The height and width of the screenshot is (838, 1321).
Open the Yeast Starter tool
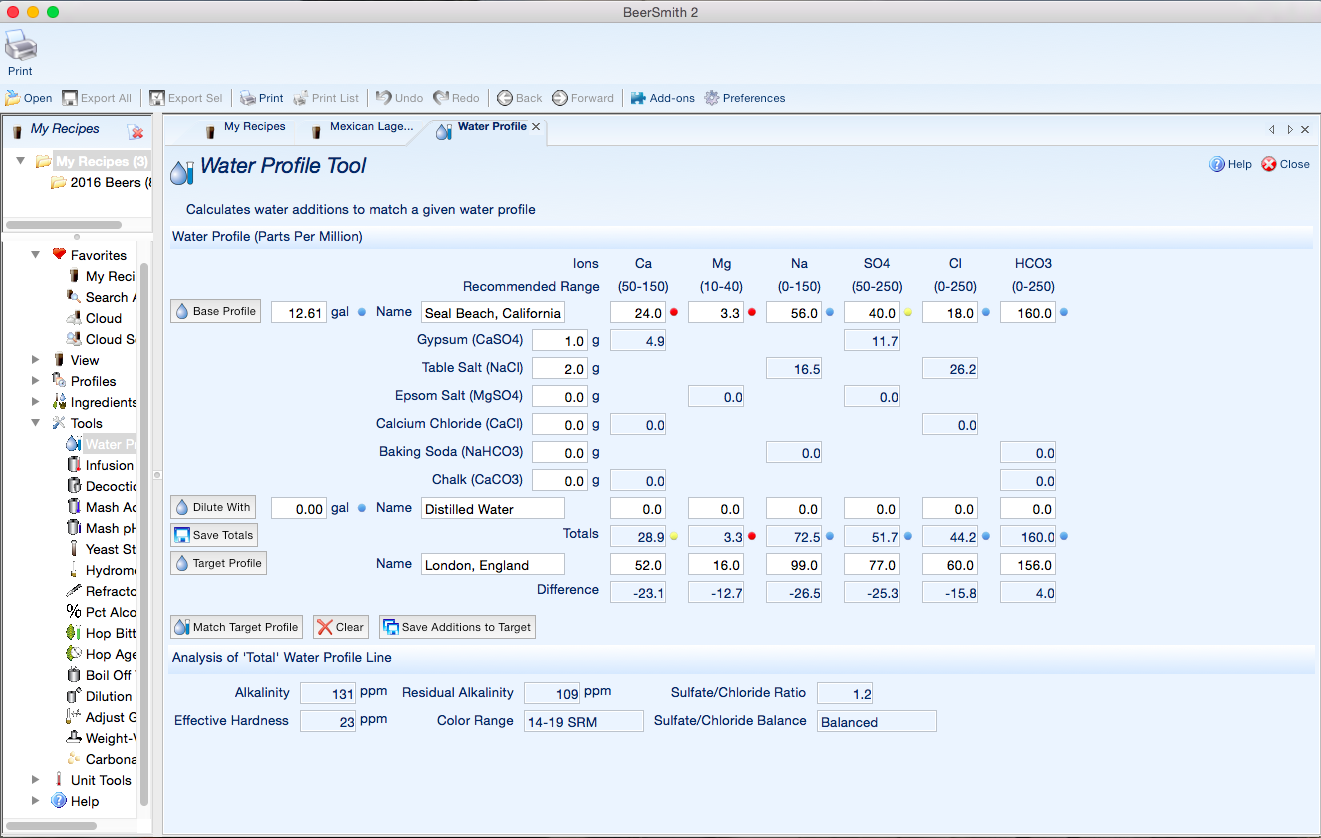coord(101,549)
